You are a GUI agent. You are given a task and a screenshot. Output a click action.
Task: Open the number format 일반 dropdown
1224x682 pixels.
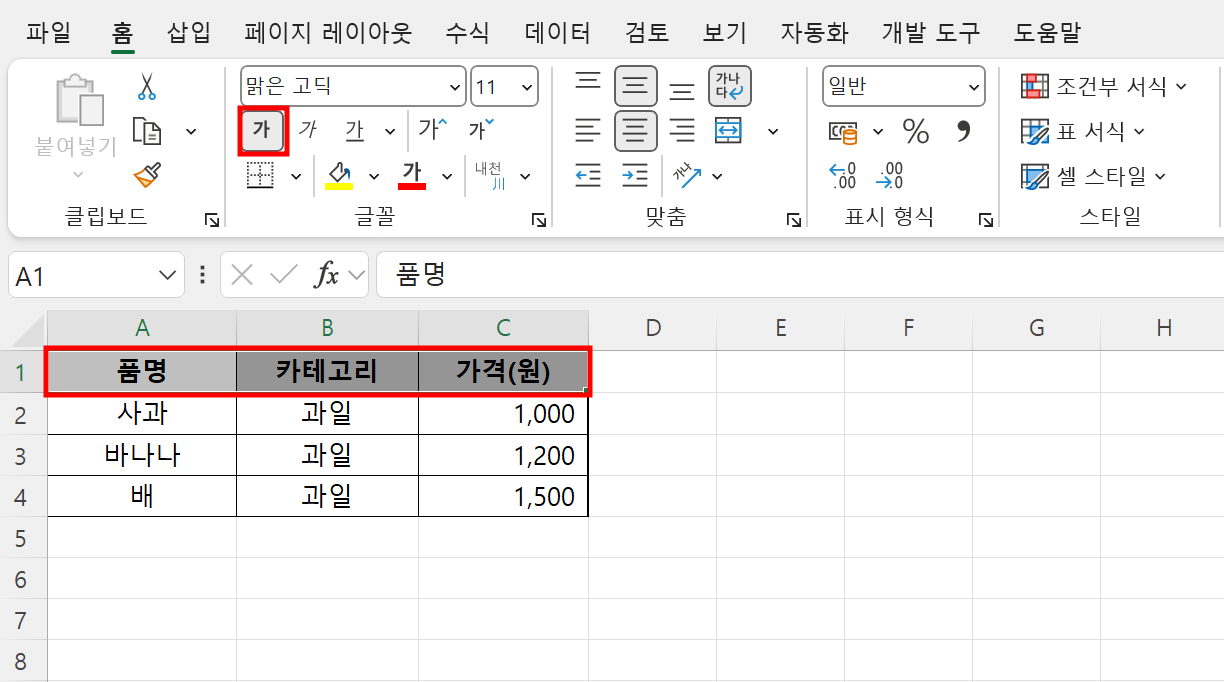click(974, 87)
